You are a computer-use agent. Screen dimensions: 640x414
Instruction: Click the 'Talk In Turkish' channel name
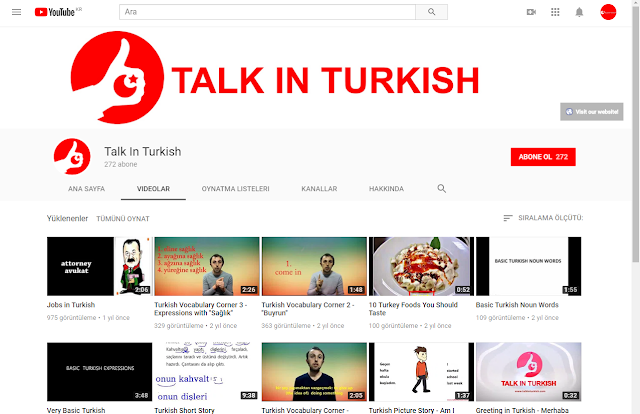[x=142, y=151]
